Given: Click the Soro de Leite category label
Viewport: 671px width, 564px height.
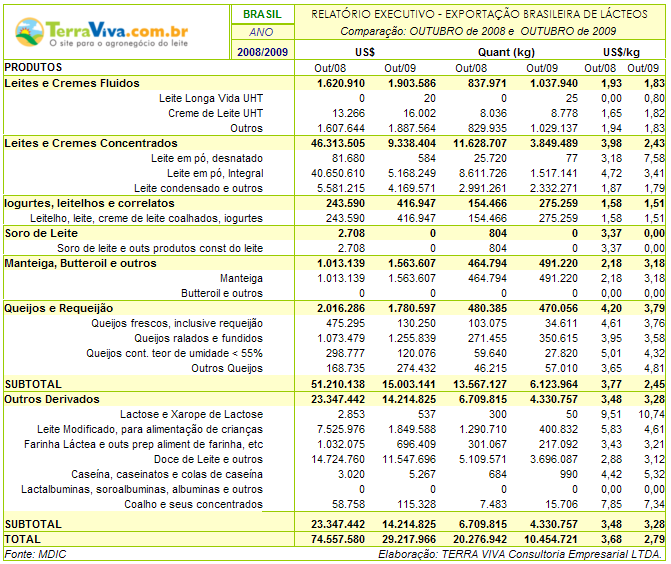Looking at the screenshot, I should [41, 233].
